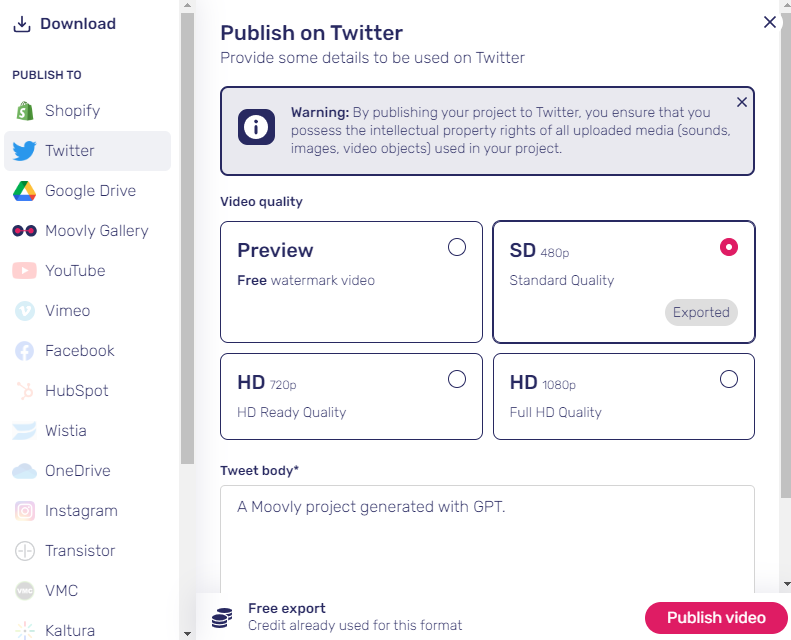Choose the Moovly Gallery icon
Screen dimensions: 791x640
coord(24,231)
